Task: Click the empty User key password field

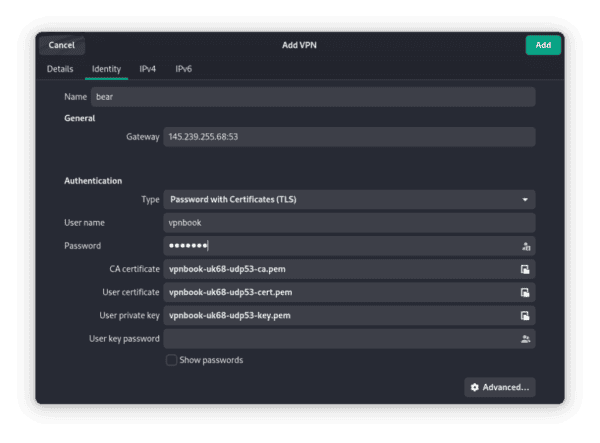Action: [x=340, y=339]
